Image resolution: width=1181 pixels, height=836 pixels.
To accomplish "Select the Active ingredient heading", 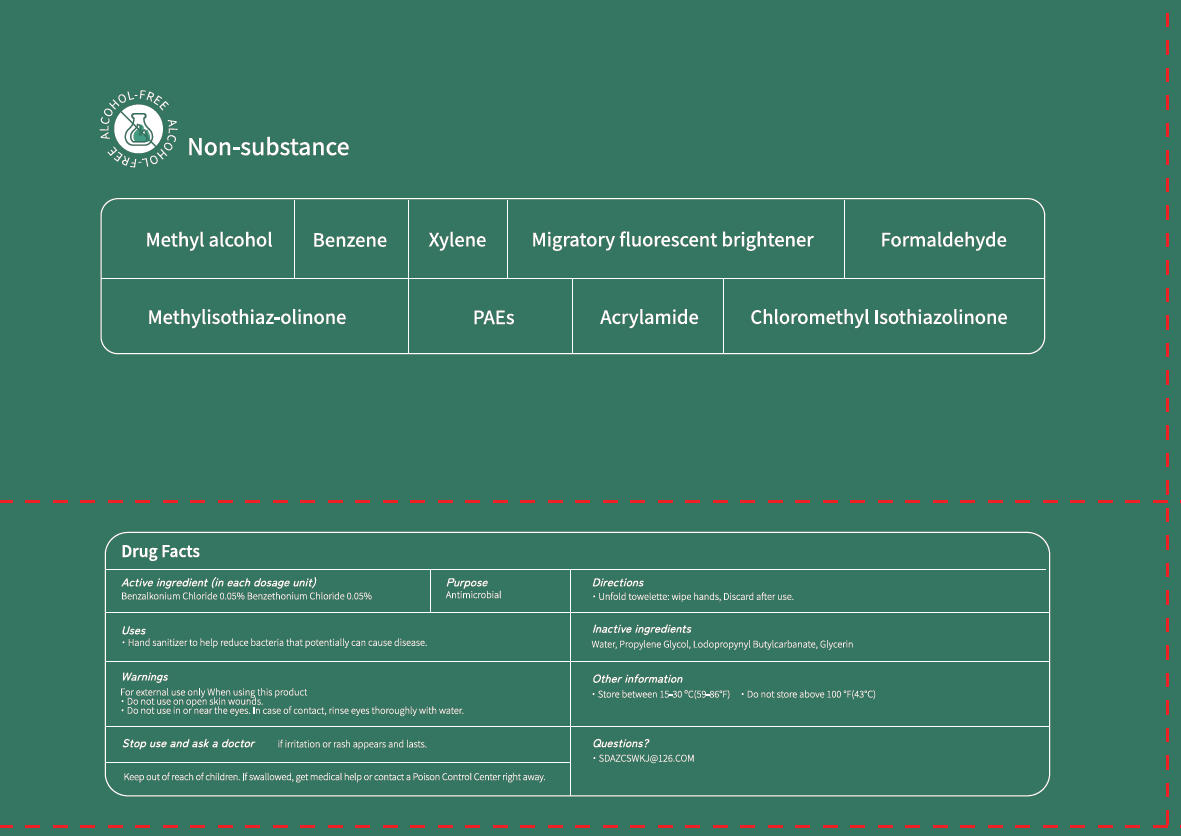I will tap(218, 582).
